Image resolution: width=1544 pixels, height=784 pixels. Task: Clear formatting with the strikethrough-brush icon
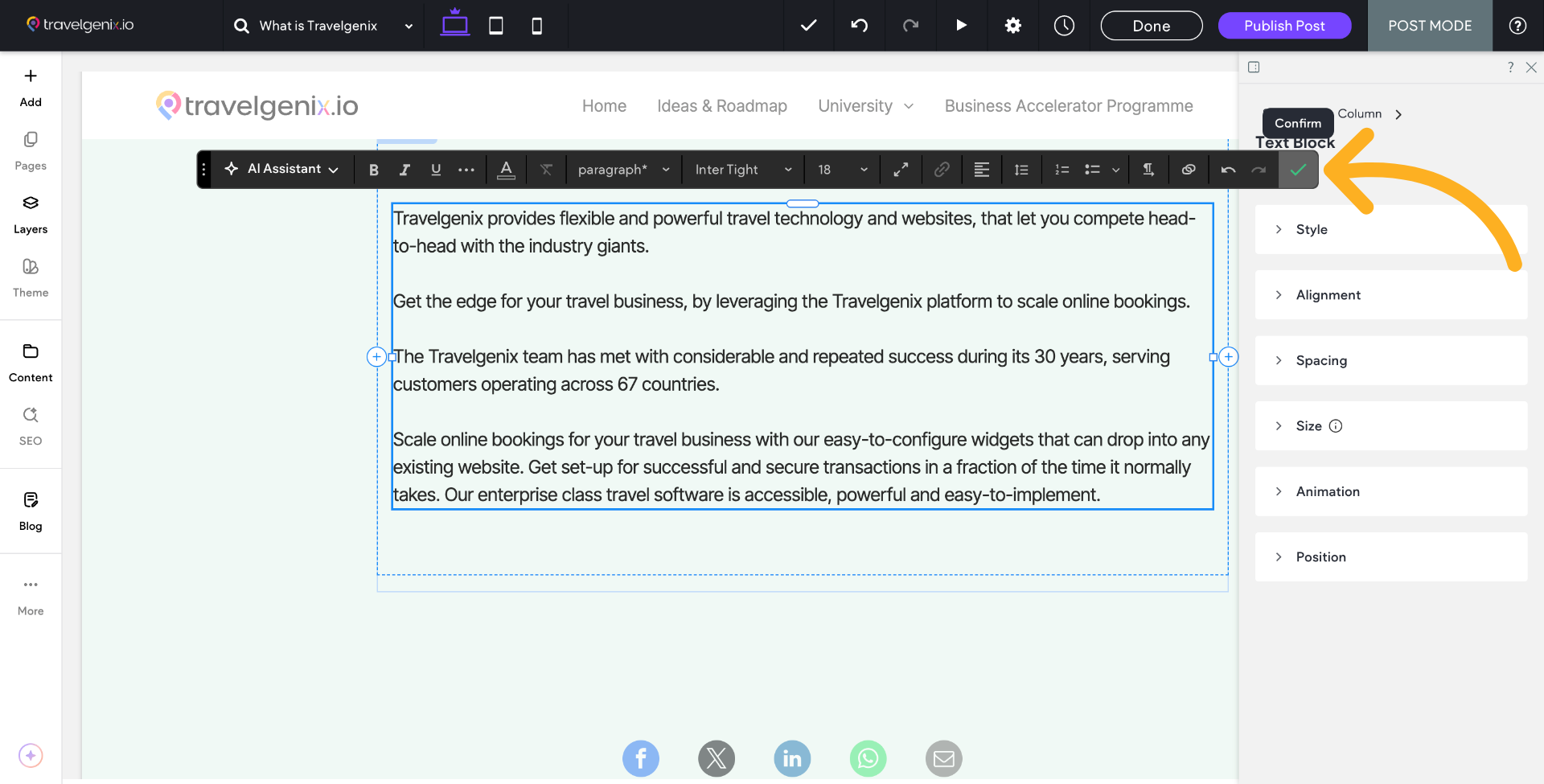547,169
